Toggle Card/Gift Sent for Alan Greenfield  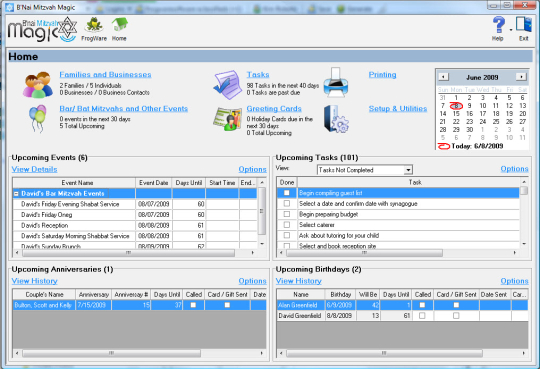456,305
